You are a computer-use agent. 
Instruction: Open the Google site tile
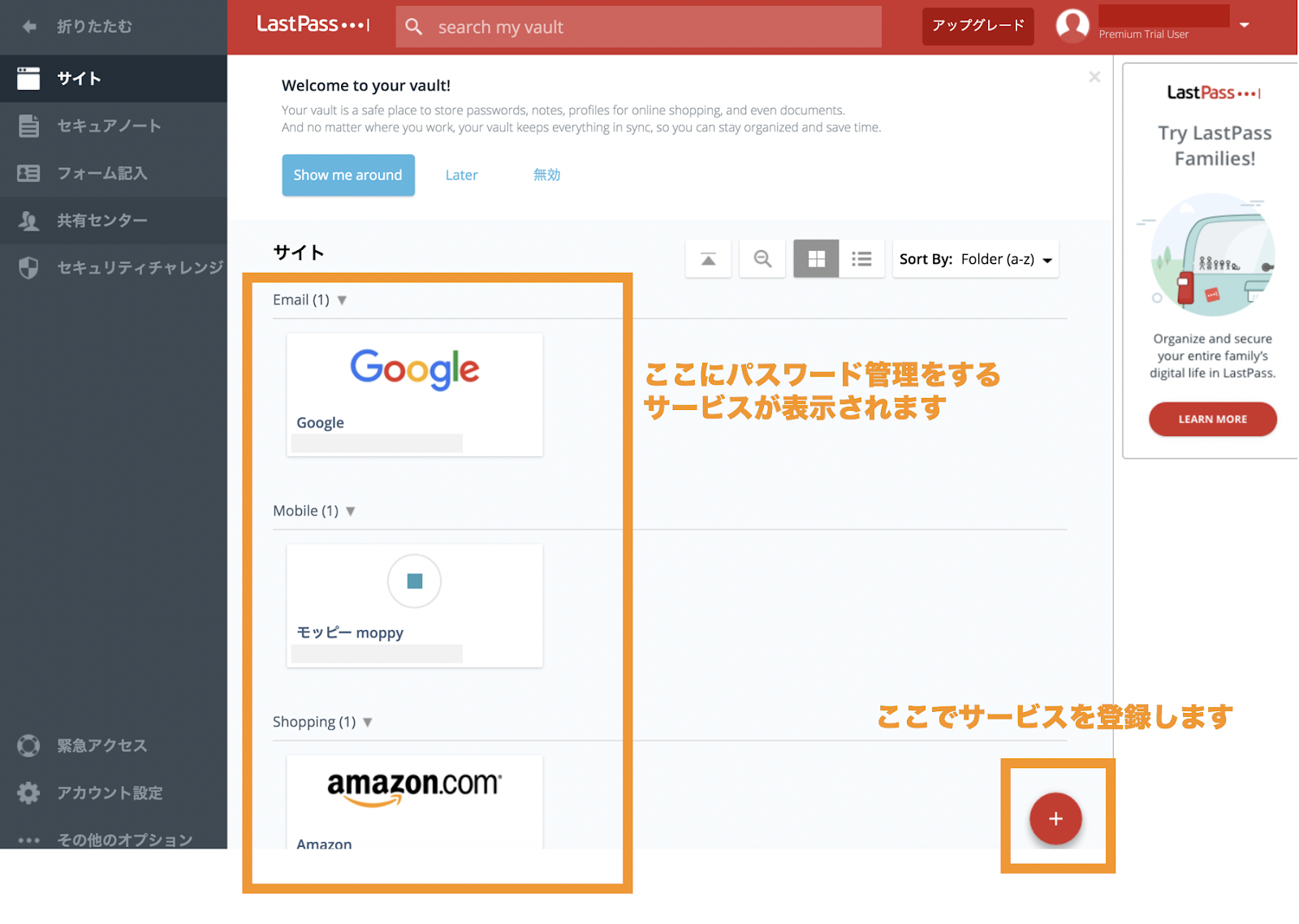pos(414,395)
